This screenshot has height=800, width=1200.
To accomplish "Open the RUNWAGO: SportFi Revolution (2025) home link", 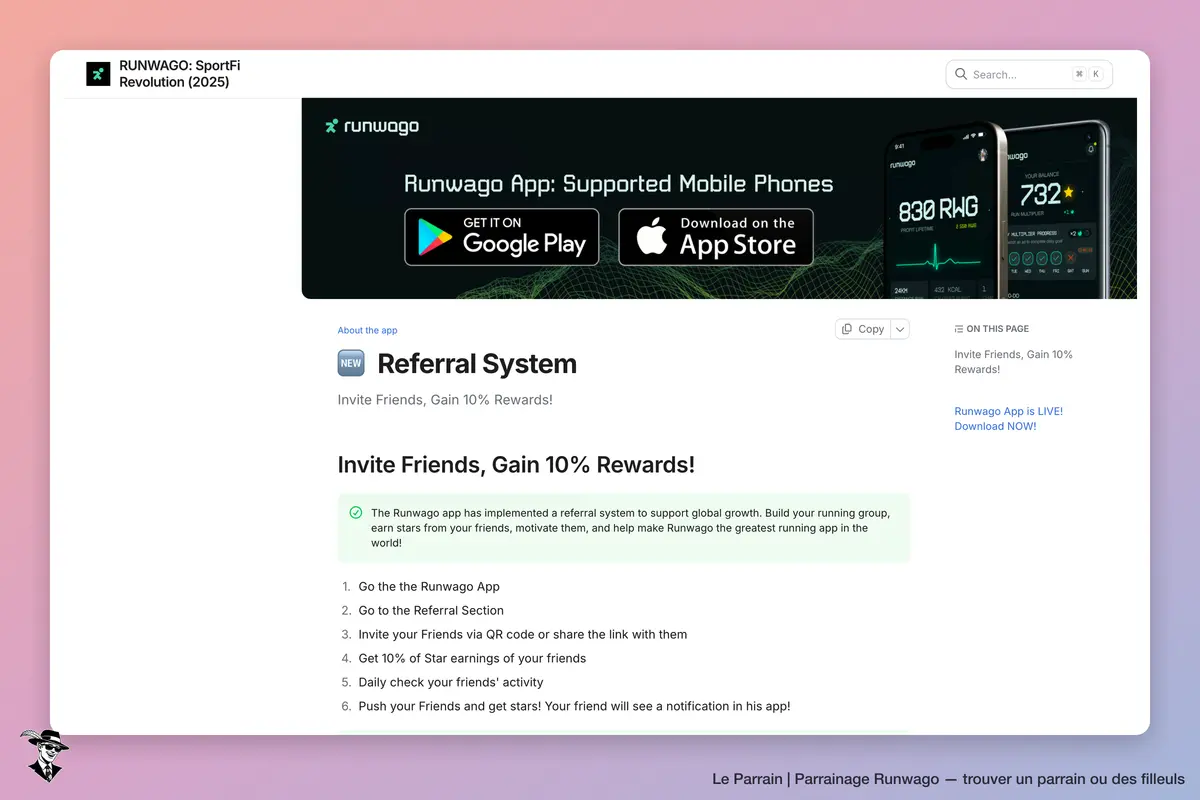I will (180, 74).
